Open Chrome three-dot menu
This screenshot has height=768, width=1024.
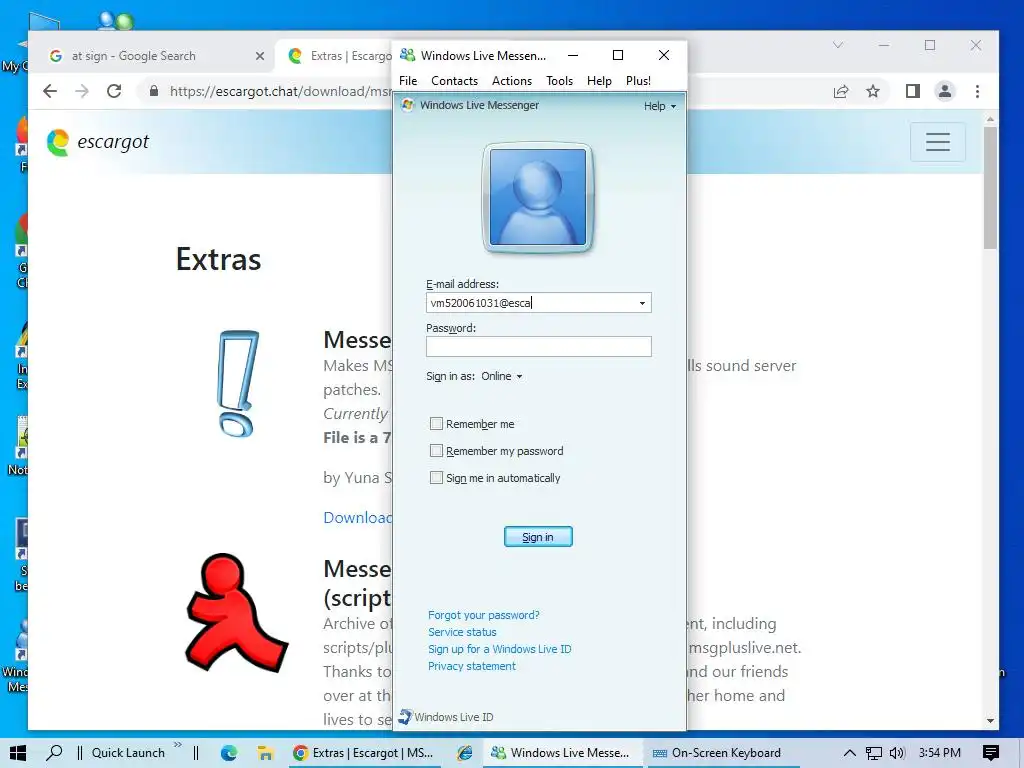[977, 91]
